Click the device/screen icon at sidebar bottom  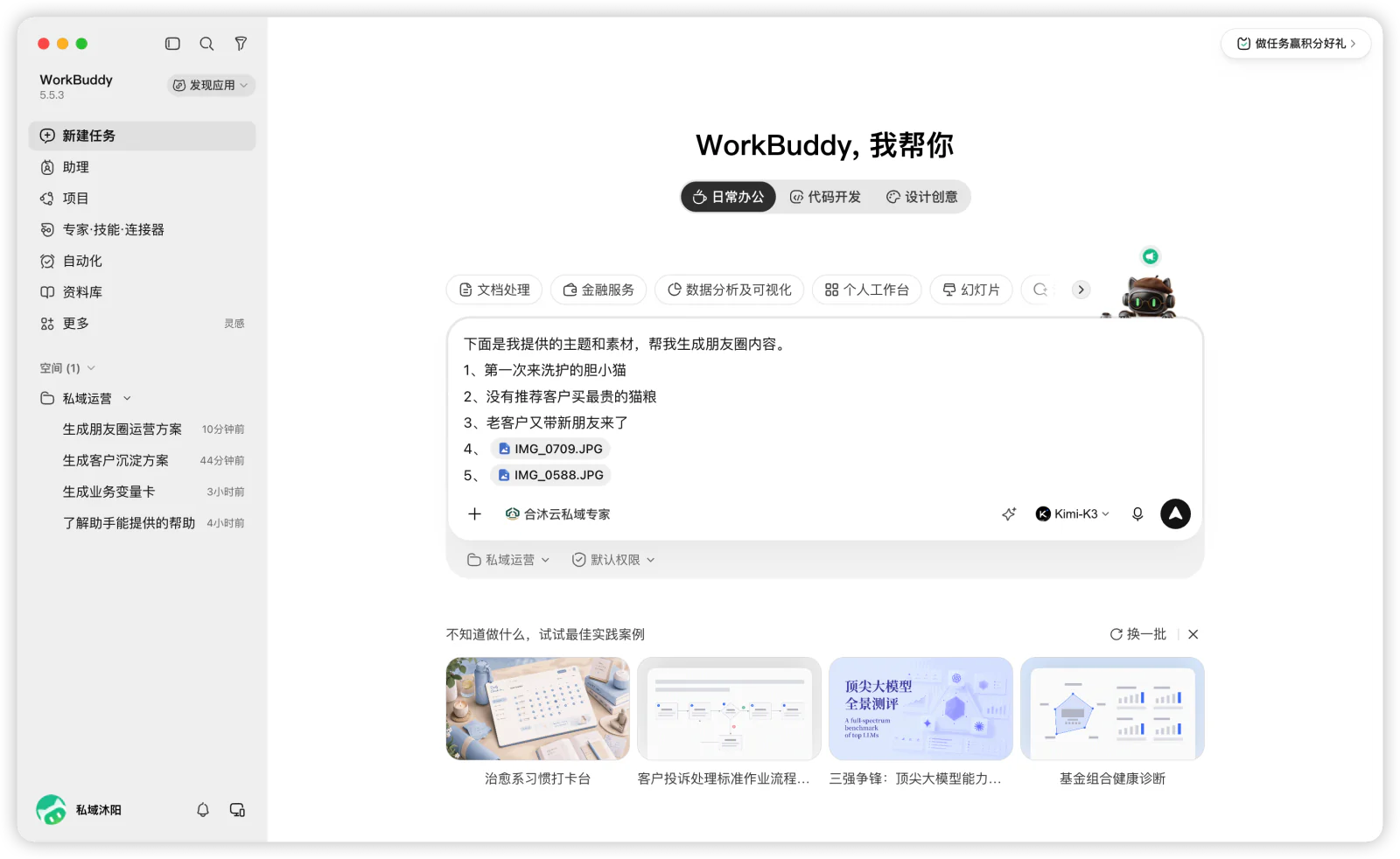237,810
